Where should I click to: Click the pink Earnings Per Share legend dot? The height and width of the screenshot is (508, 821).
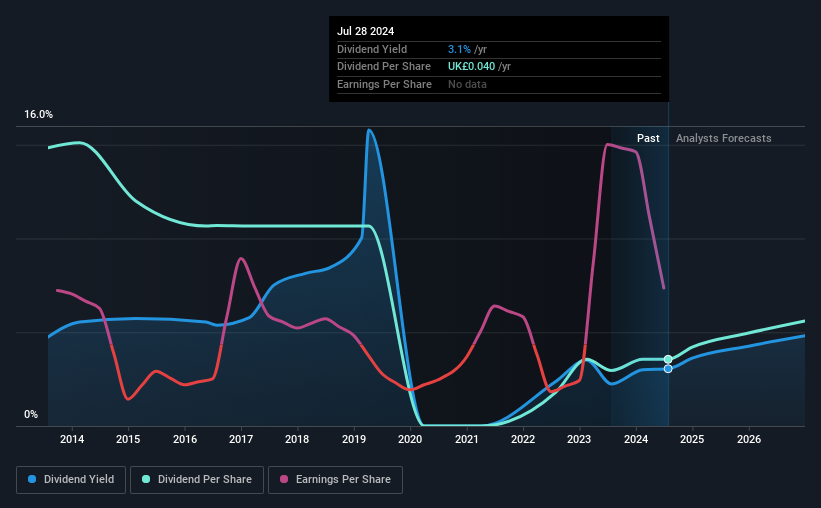pyautogui.click(x=284, y=479)
